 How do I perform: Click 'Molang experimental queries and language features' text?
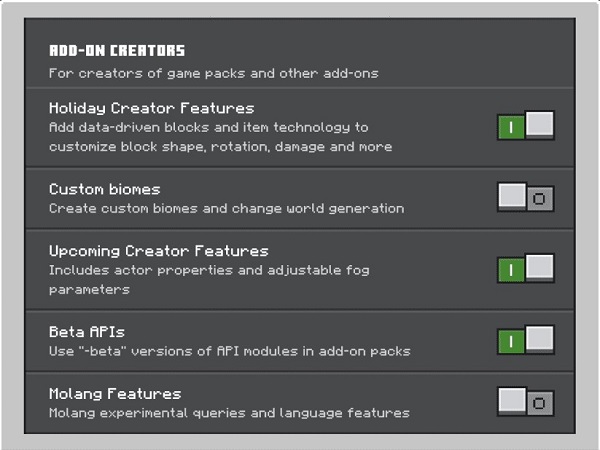click(229, 413)
